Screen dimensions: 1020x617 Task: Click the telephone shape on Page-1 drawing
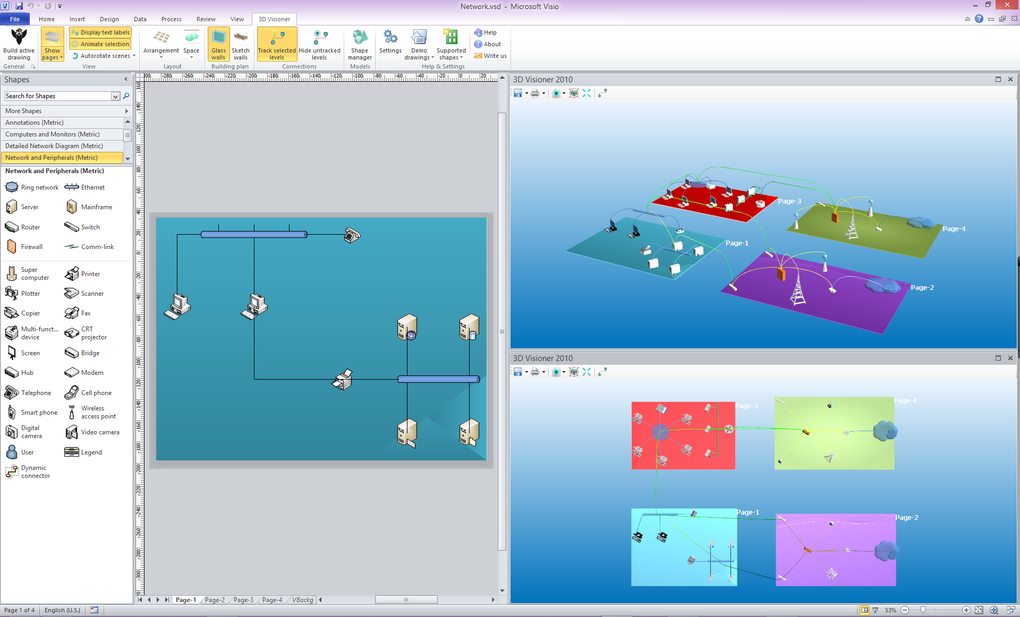352,235
